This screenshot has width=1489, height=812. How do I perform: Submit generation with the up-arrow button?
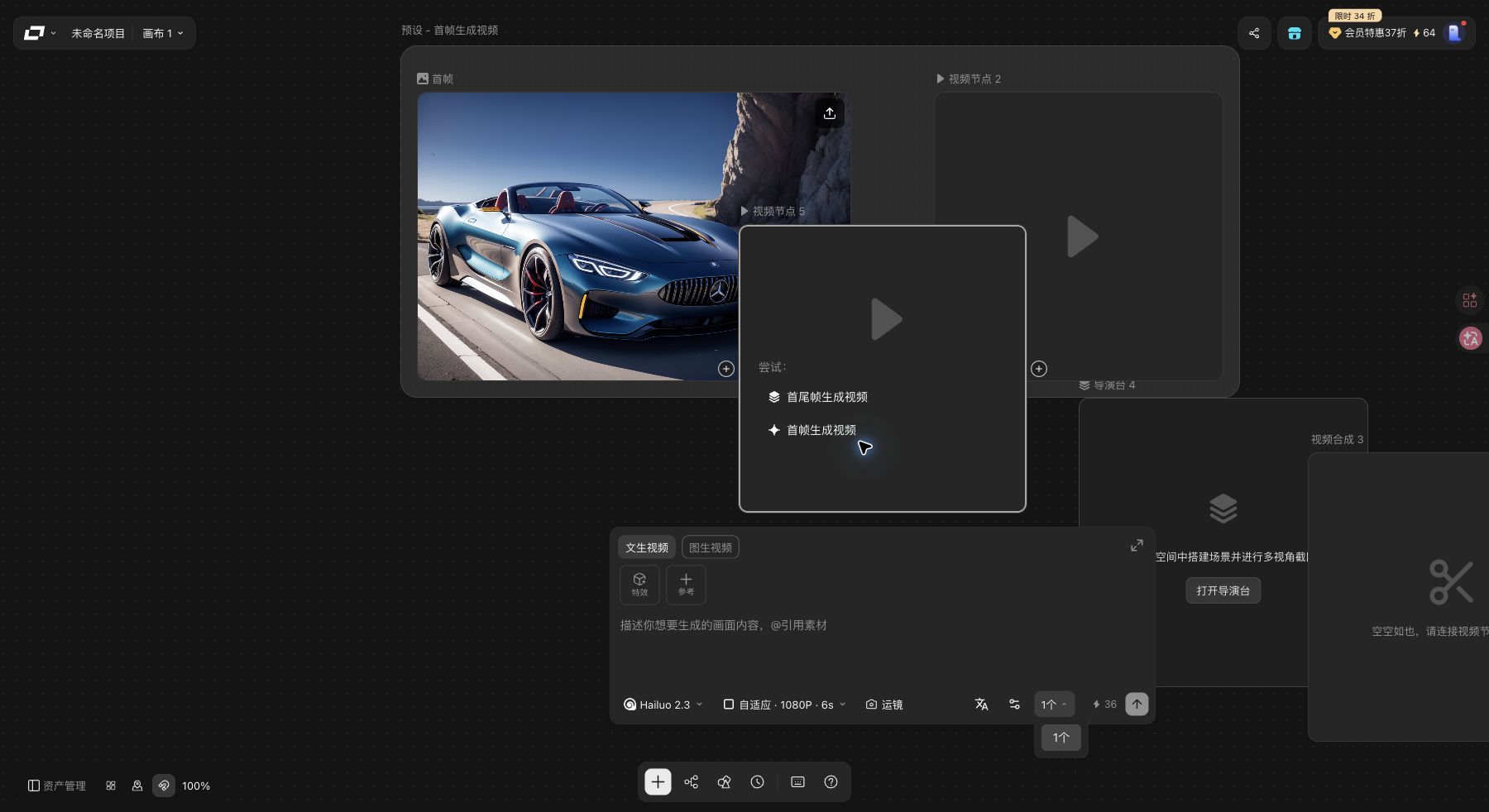pyautogui.click(x=1137, y=705)
